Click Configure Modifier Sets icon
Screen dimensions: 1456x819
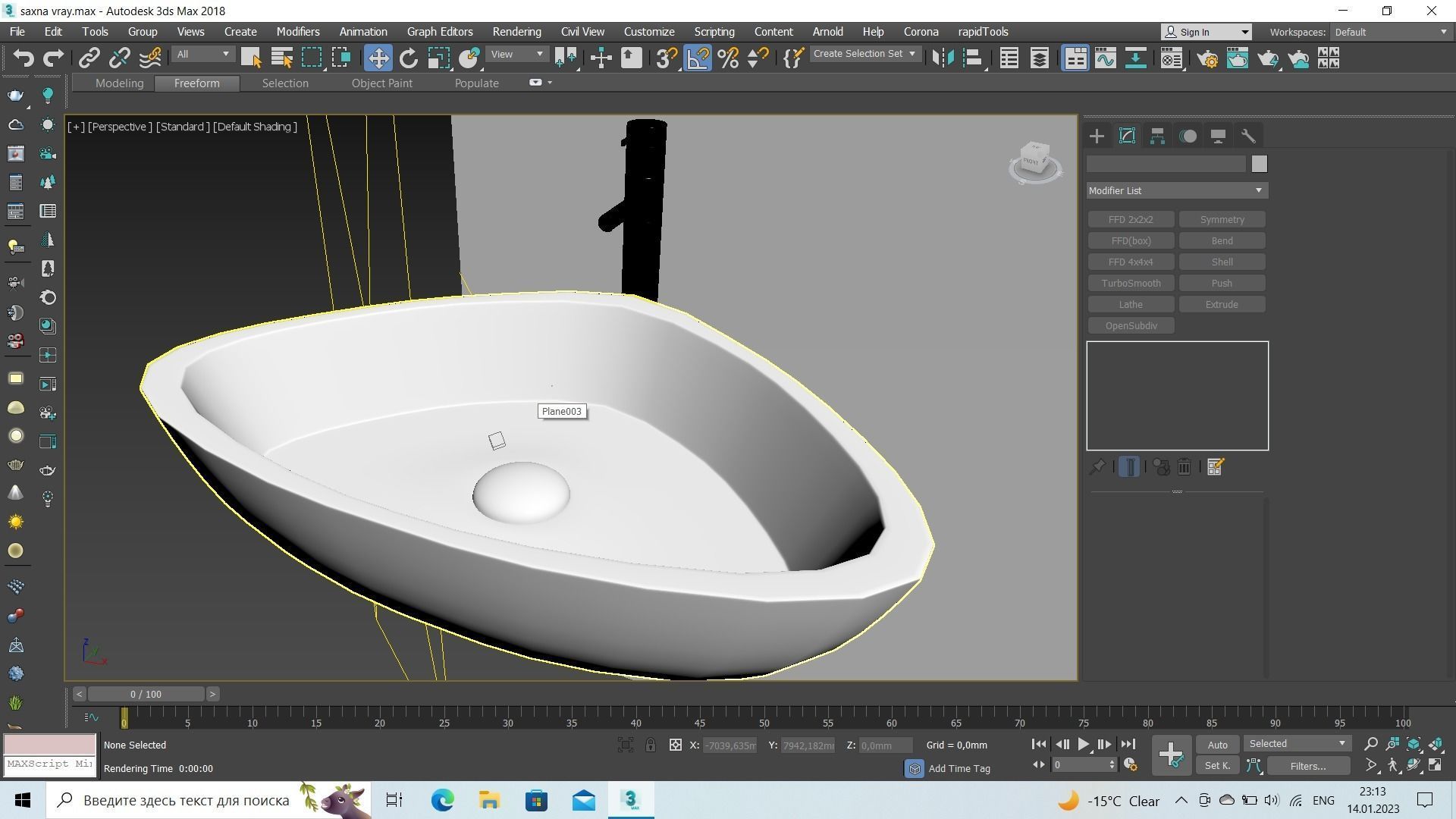[x=1215, y=467]
